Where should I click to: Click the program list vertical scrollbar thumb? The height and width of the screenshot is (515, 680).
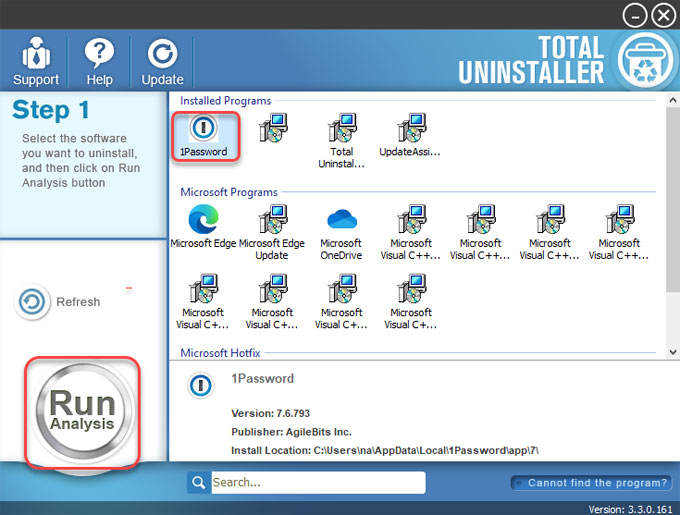(x=673, y=199)
